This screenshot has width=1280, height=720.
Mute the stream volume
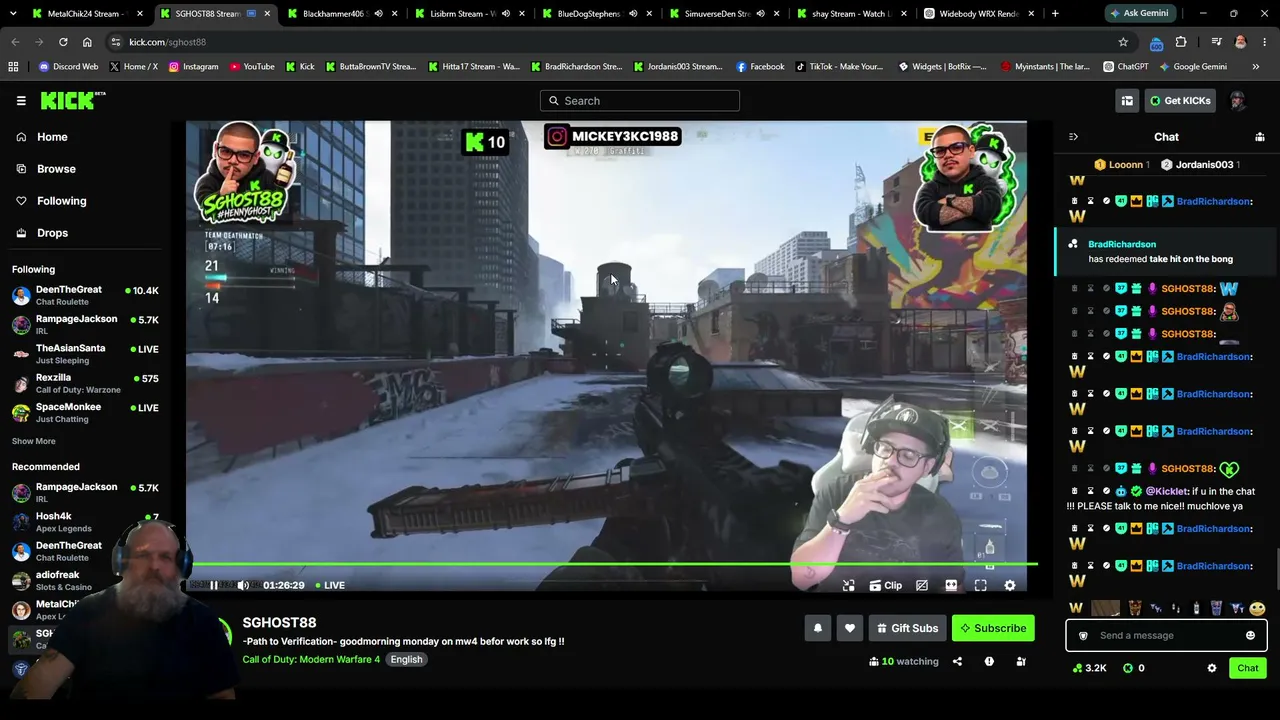pyautogui.click(x=242, y=585)
